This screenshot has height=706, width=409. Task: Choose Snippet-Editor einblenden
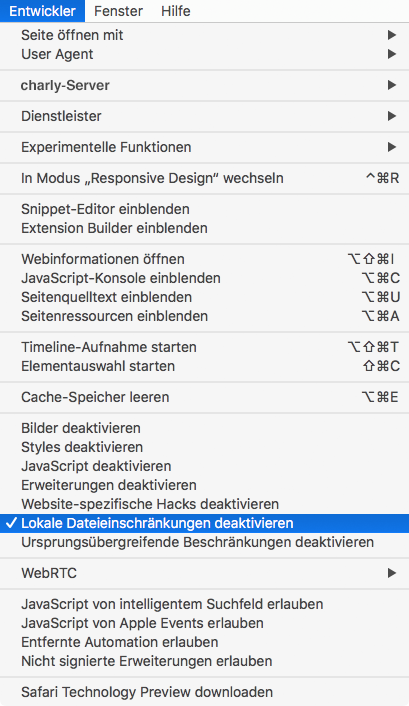pyautogui.click(x=204, y=209)
